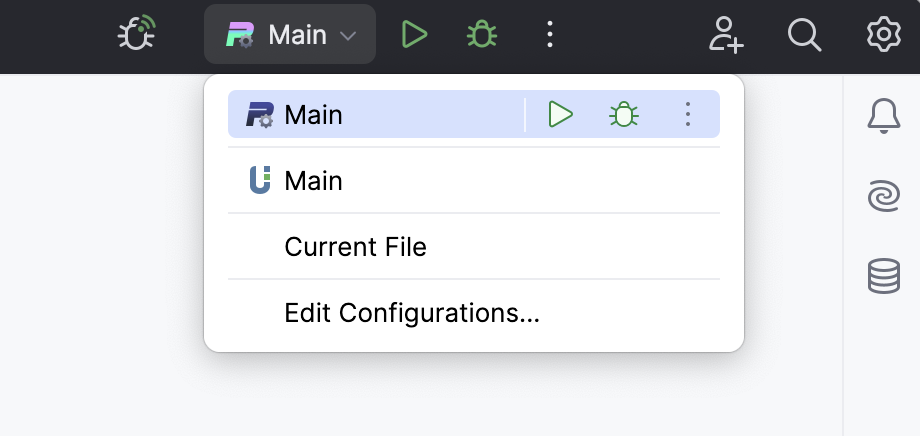
Task: Open the Database tool window icon
Action: tap(883, 276)
